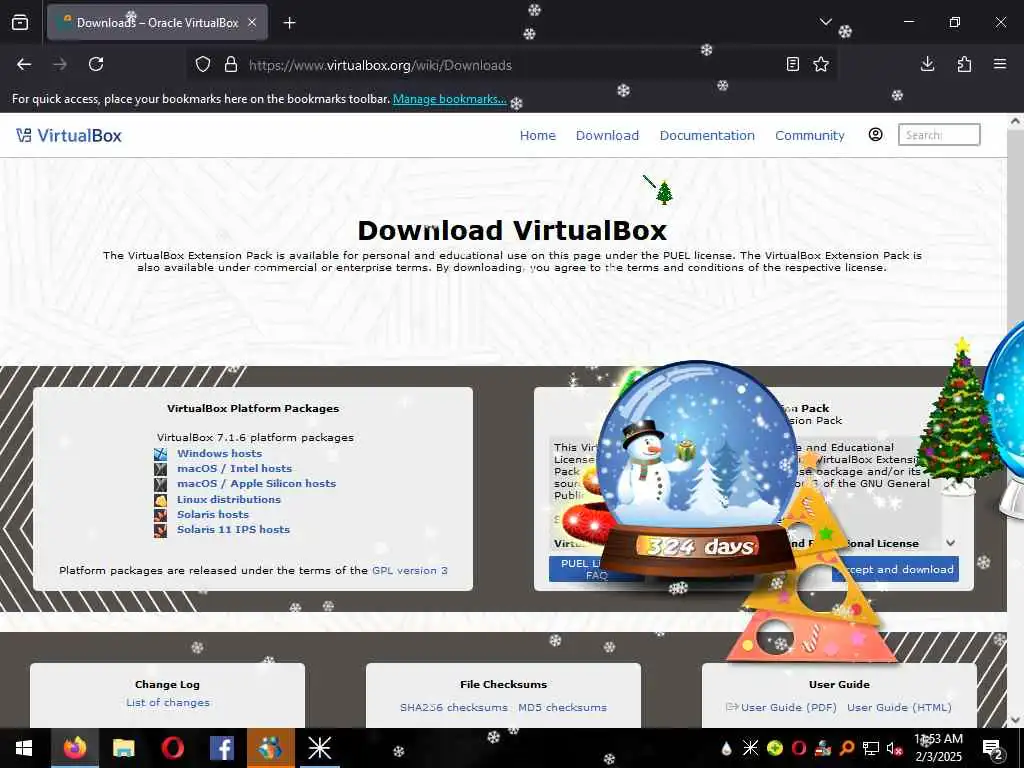Click the volume muted tray icon
1024x768 pixels.
(895, 748)
